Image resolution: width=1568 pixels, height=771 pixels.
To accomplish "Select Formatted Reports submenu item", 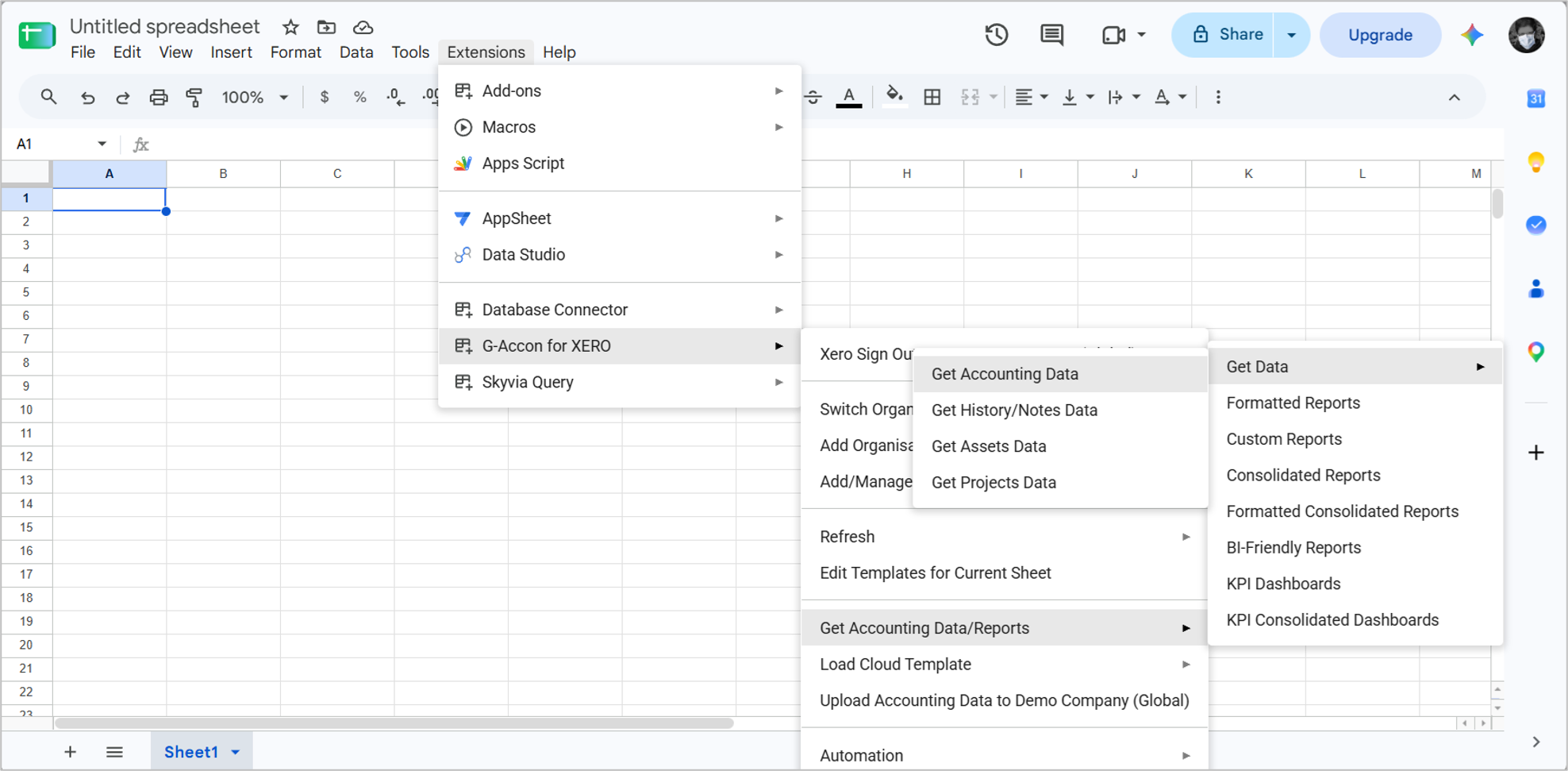I will (1355, 403).
